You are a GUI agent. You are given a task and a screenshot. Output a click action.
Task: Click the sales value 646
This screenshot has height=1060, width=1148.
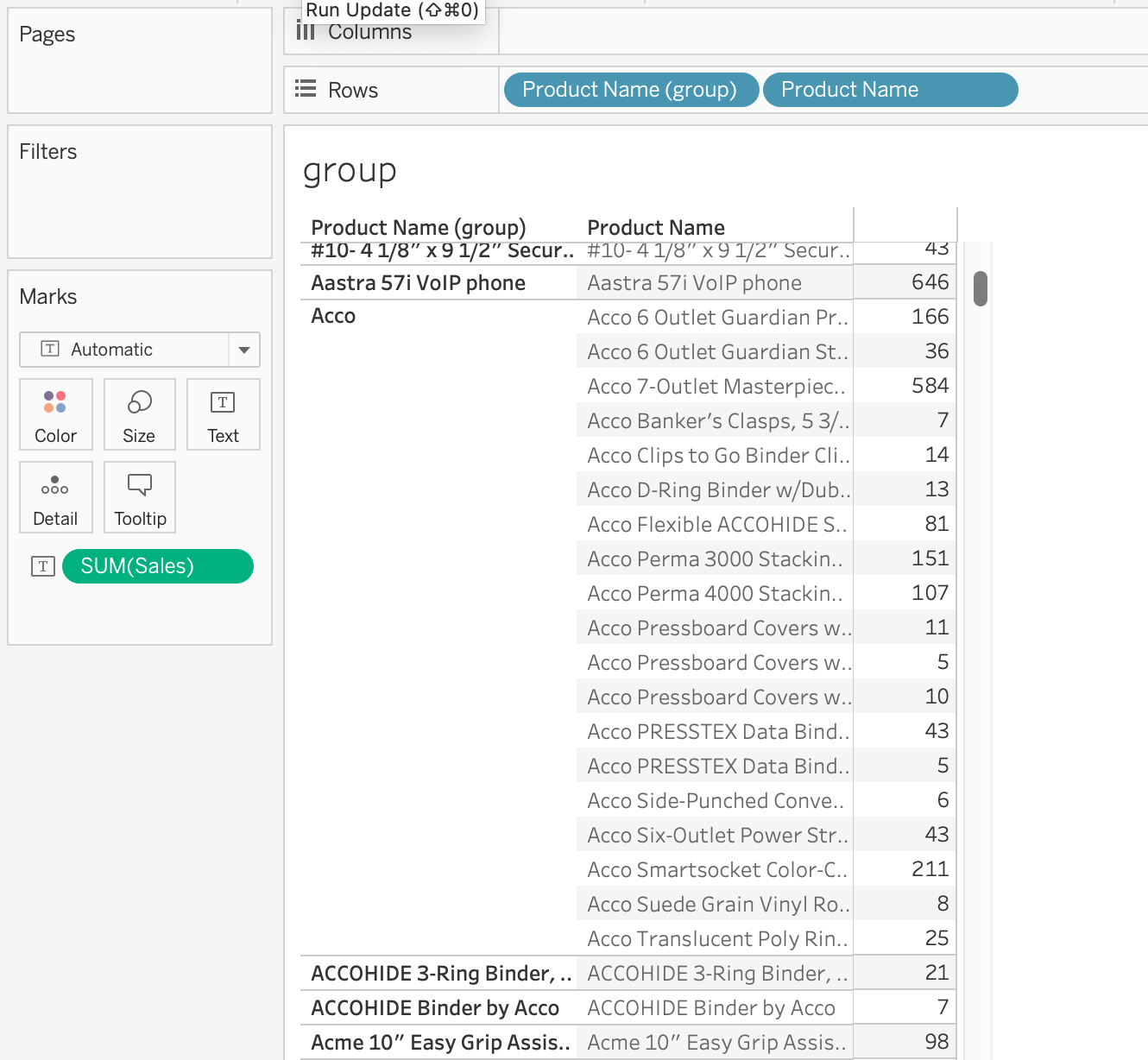click(930, 282)
